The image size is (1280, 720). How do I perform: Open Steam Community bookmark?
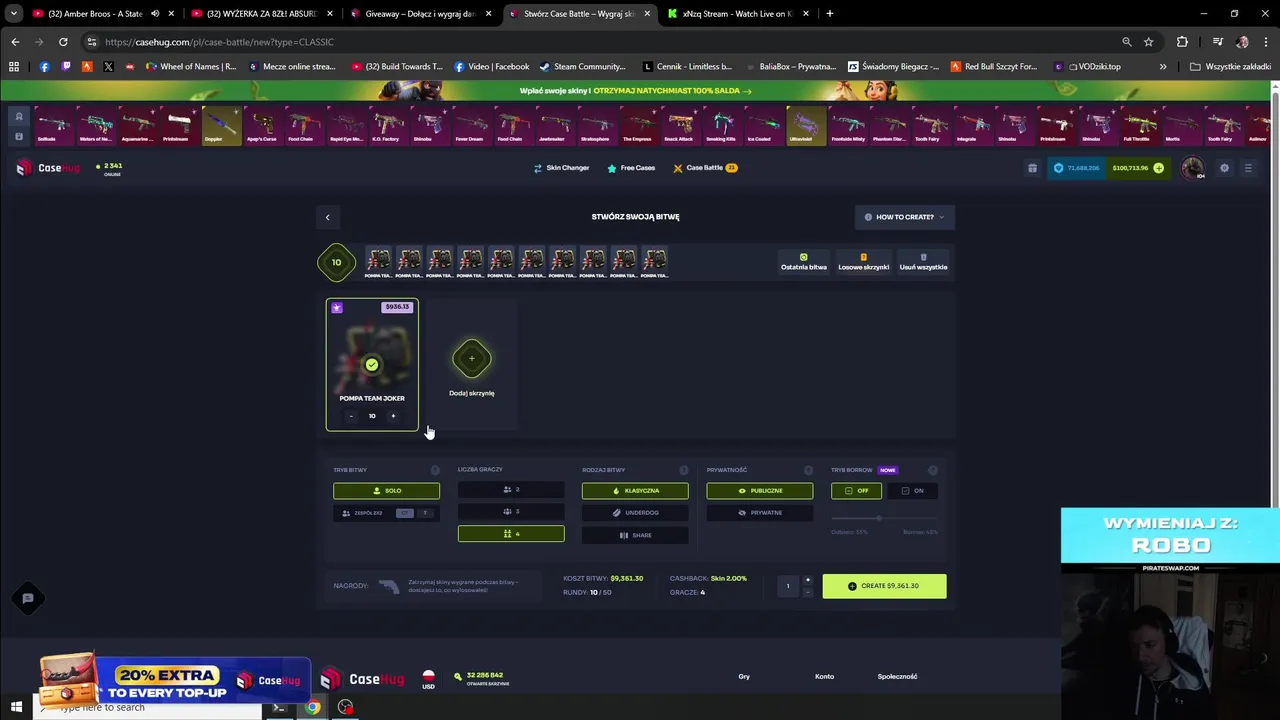pos(582,67)
